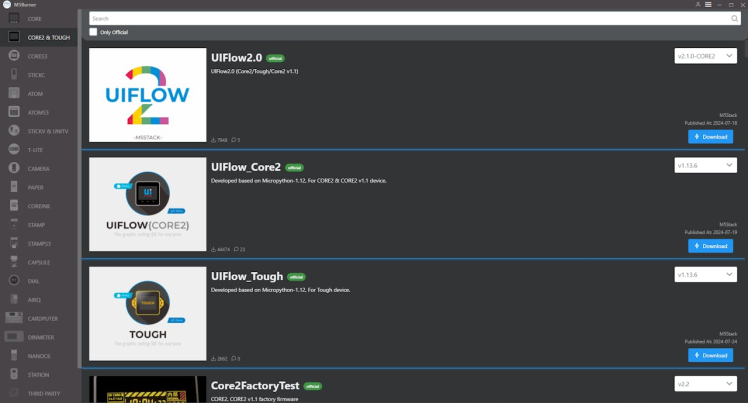
Task: Select the DINMETER device icon
Action: click(x=14, y=336)
